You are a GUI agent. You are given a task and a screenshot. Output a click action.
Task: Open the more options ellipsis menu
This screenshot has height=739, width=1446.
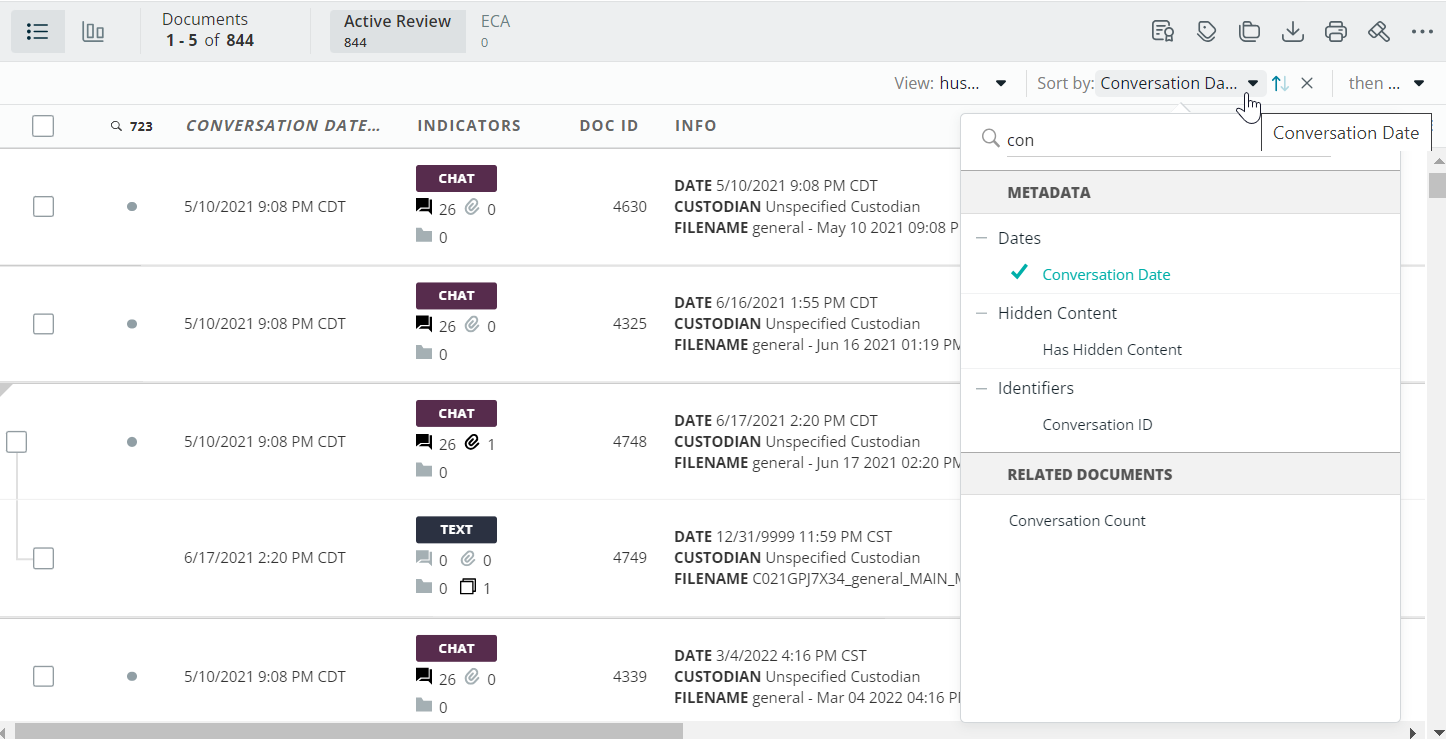click(1422, 32)
